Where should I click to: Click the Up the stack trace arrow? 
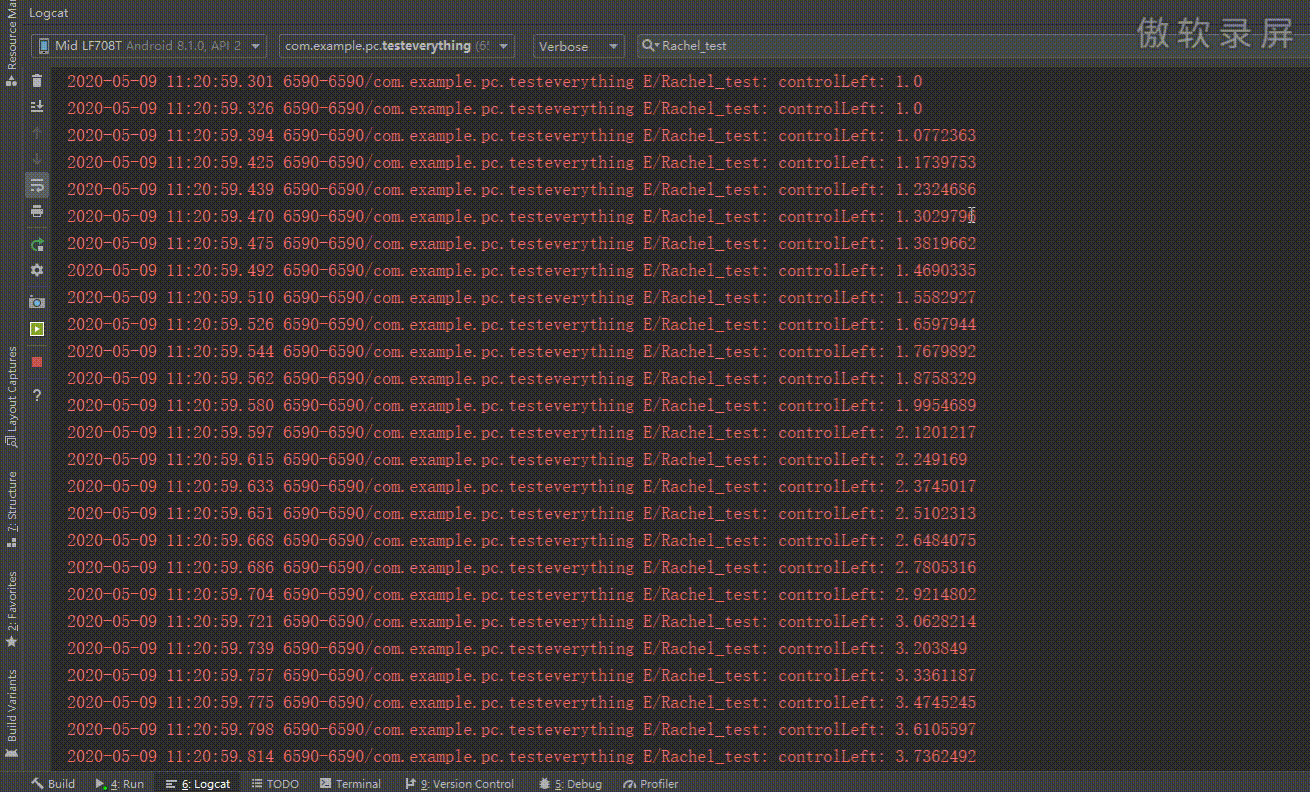[37, 133]
